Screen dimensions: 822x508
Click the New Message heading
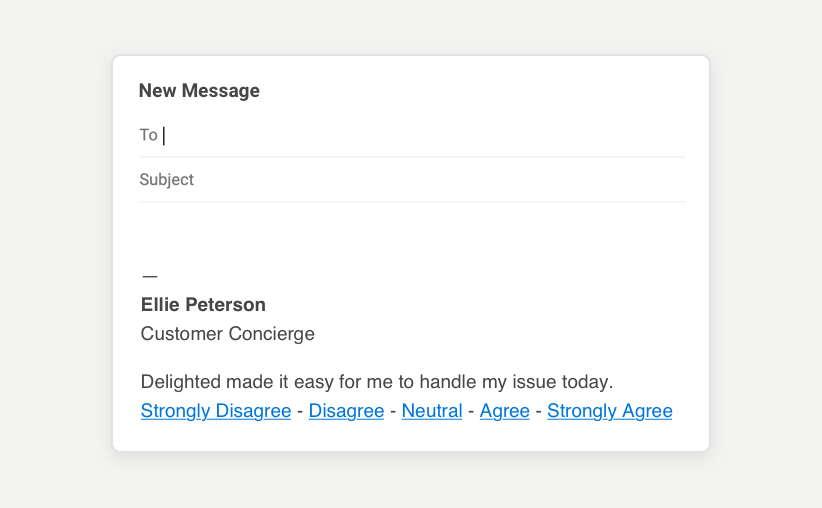point(199,91)
